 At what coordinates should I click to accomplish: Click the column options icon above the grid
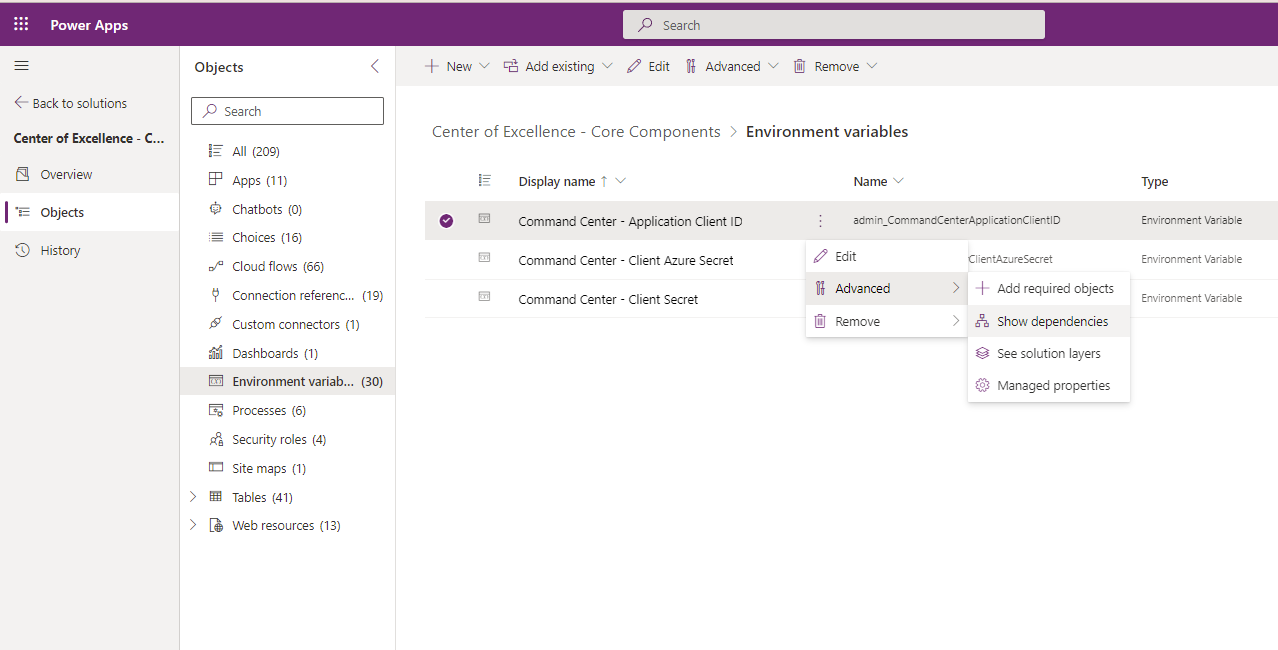[485, 181]
